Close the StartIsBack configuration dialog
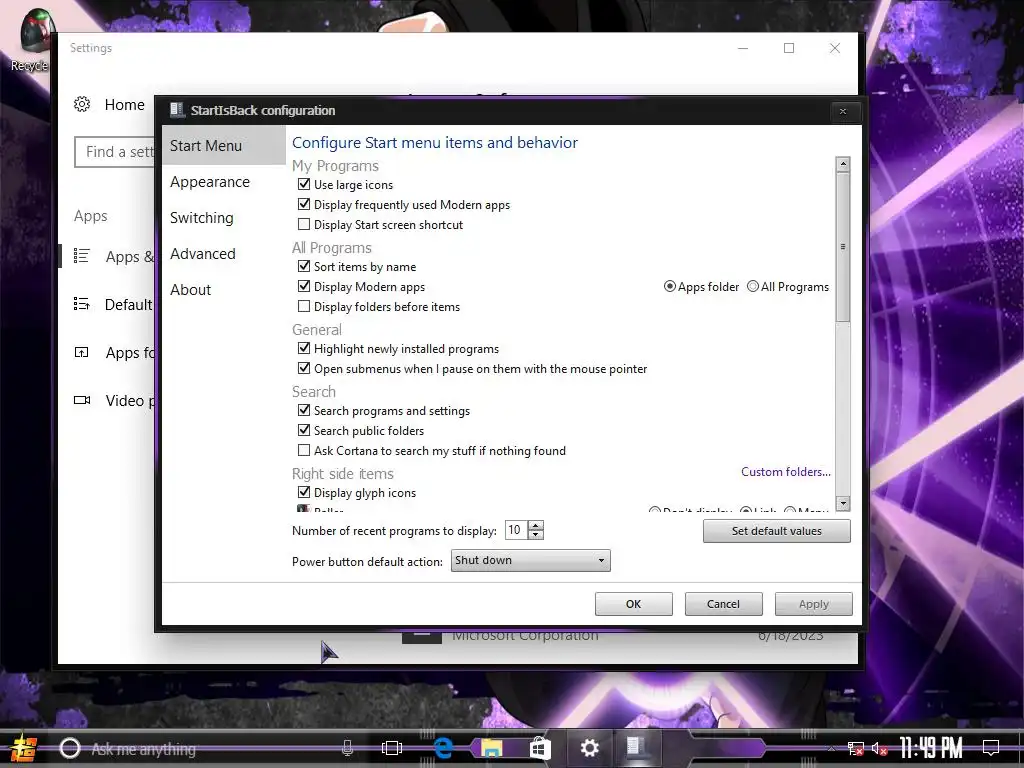The height and width of the screenshot is (768, 1024). click(842, 111)
